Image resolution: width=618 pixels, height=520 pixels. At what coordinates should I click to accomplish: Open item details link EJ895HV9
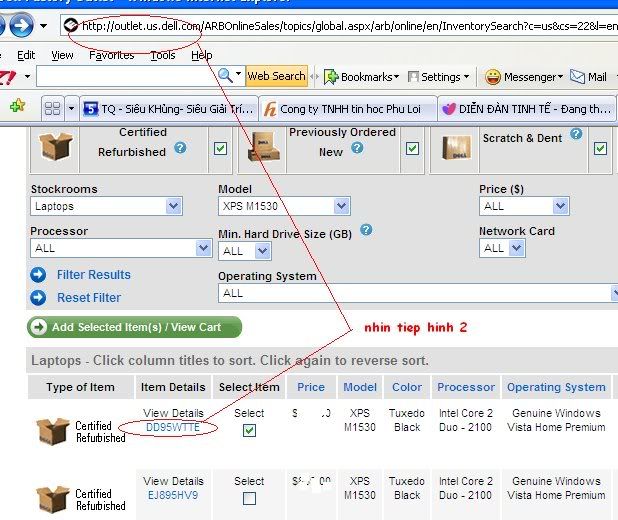click(173, 495)
